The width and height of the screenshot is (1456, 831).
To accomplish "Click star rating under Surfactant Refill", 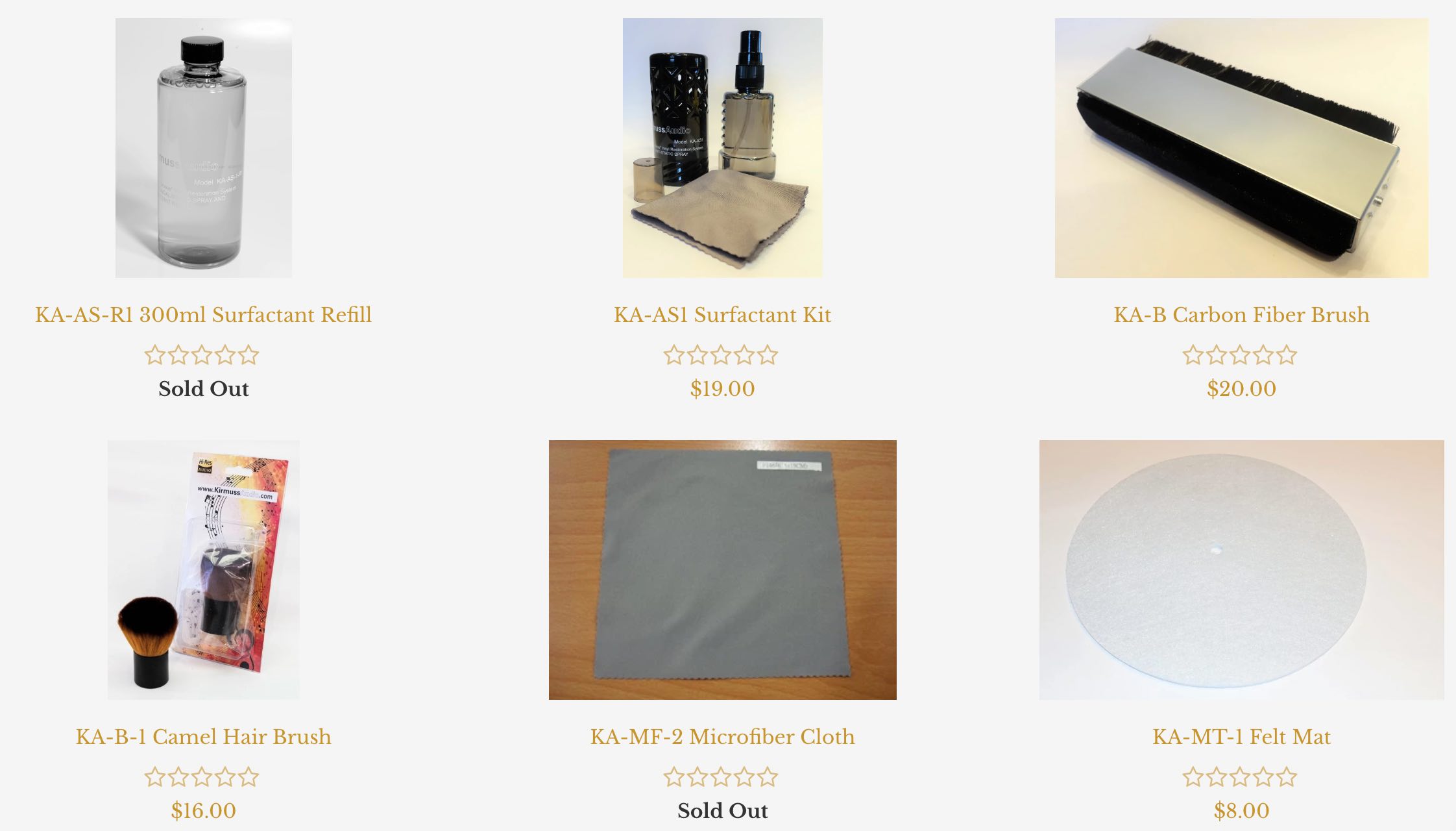I will point(202,355).
